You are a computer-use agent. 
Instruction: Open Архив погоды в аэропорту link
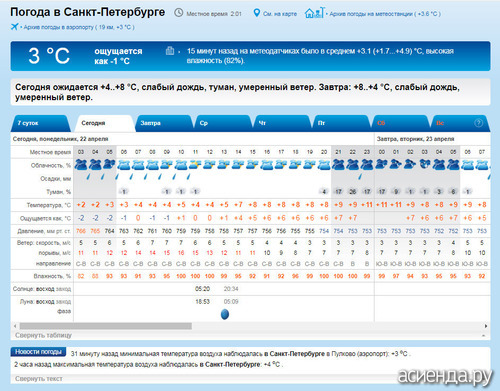[x=79, y=27]
